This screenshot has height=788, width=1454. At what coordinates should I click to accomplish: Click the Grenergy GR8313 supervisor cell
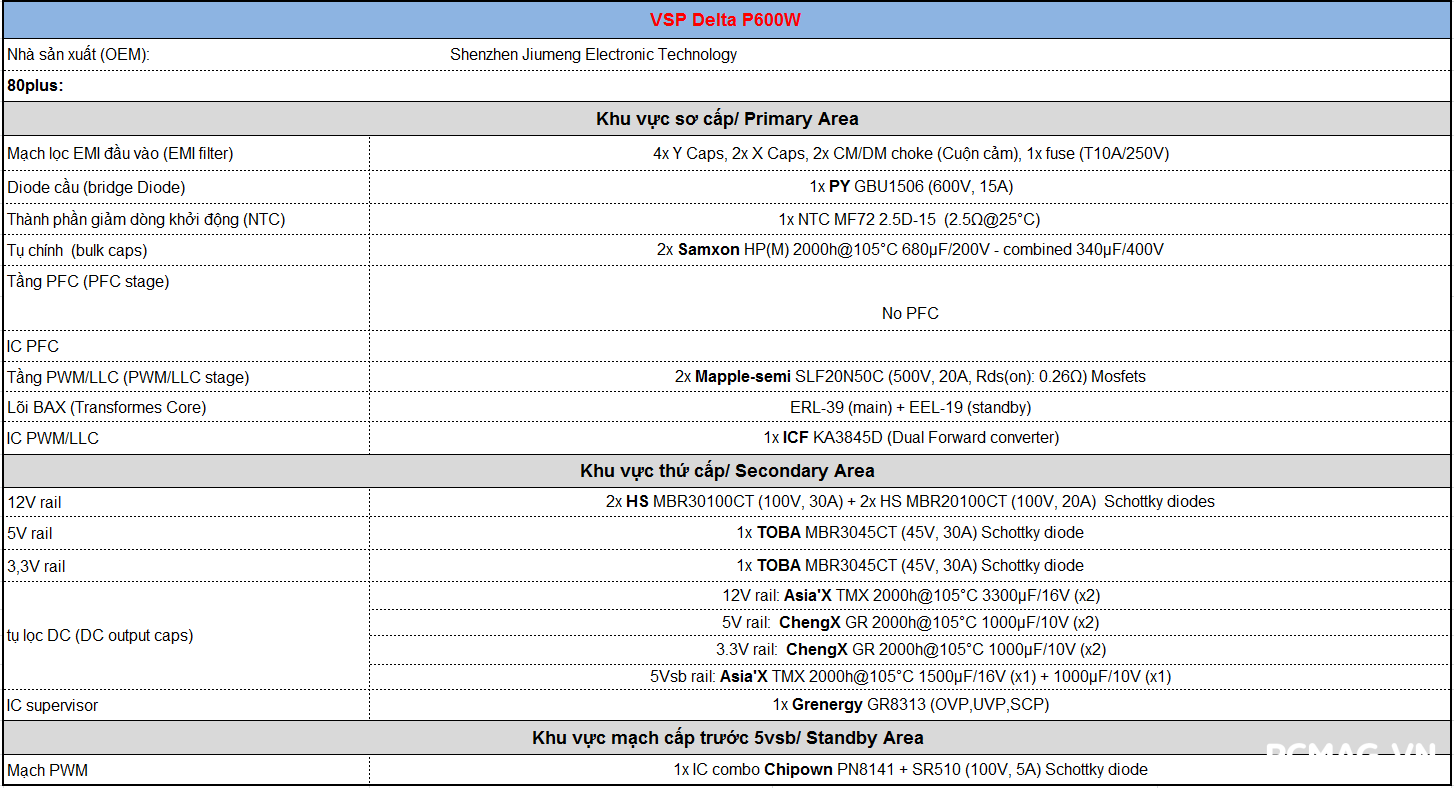pos(910,705)
